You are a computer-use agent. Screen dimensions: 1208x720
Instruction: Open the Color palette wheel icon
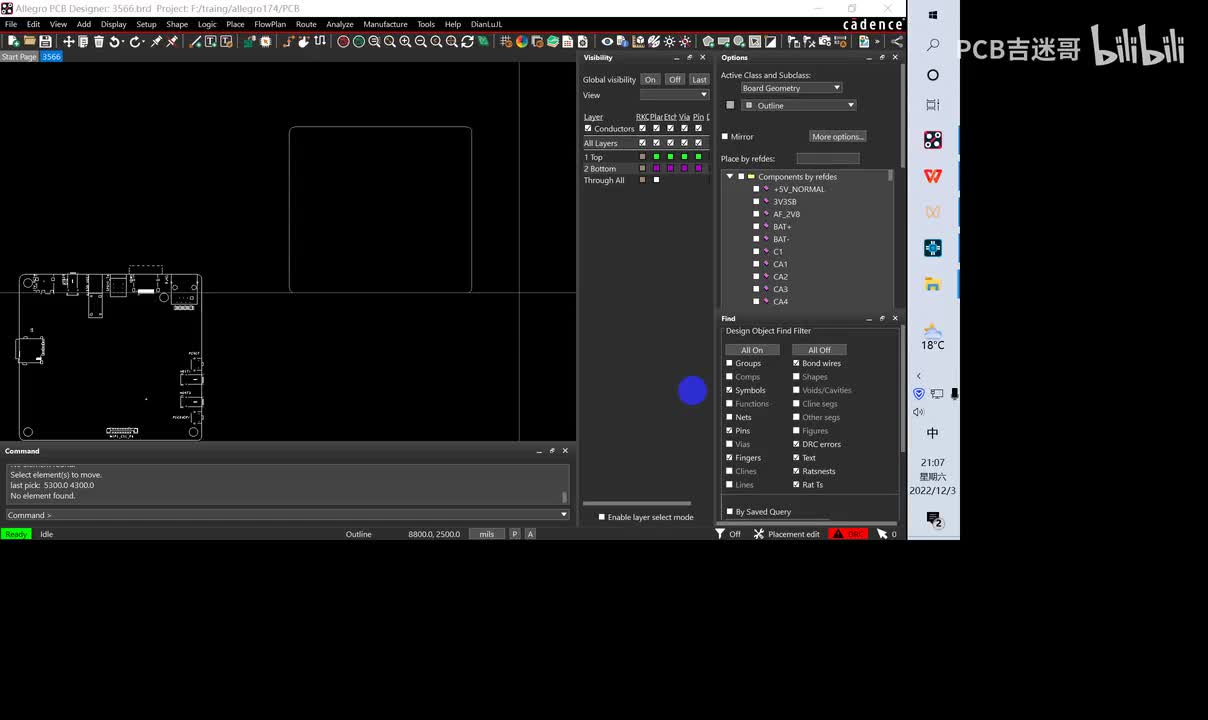521,41
